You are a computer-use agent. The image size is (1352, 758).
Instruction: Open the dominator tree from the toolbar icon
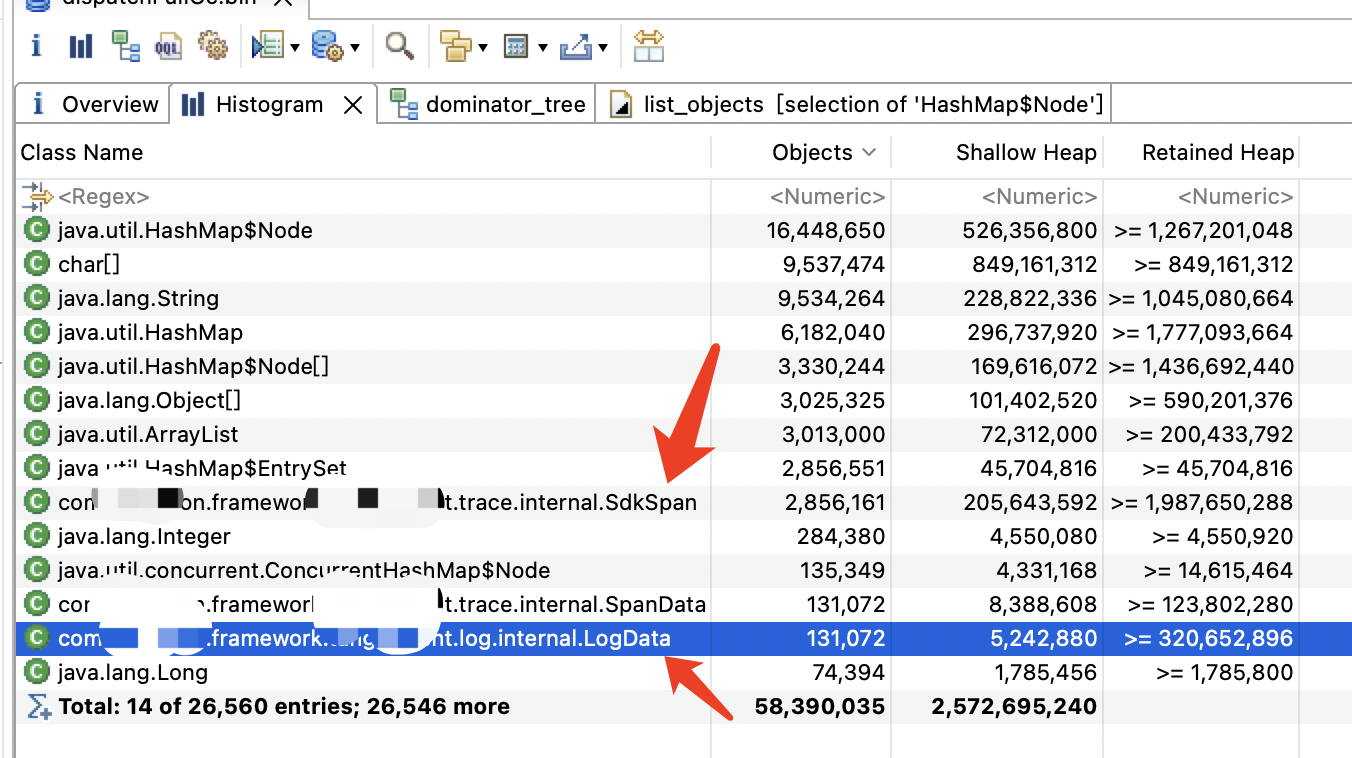pos(125,46)
